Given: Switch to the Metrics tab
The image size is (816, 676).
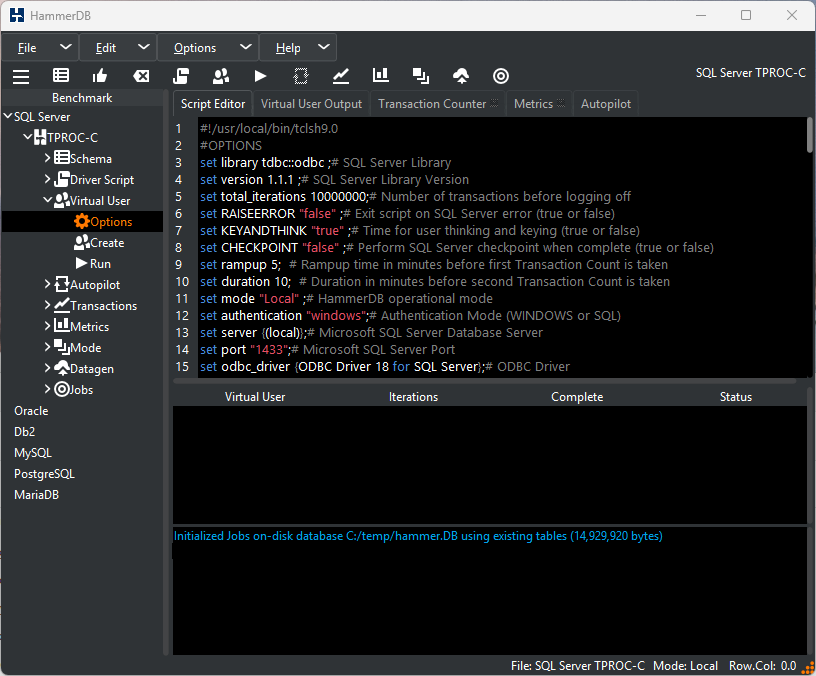Looking at the screenshot, I should pos(539,104).
